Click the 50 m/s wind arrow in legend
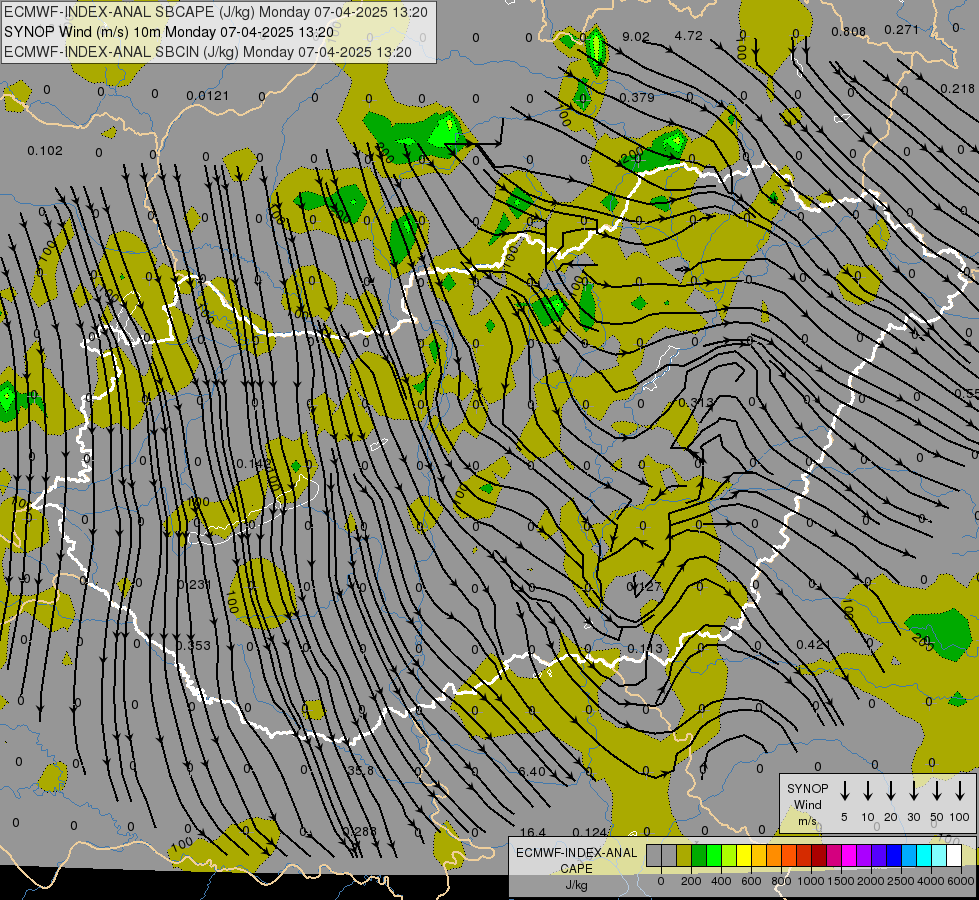 coord(937,791)
